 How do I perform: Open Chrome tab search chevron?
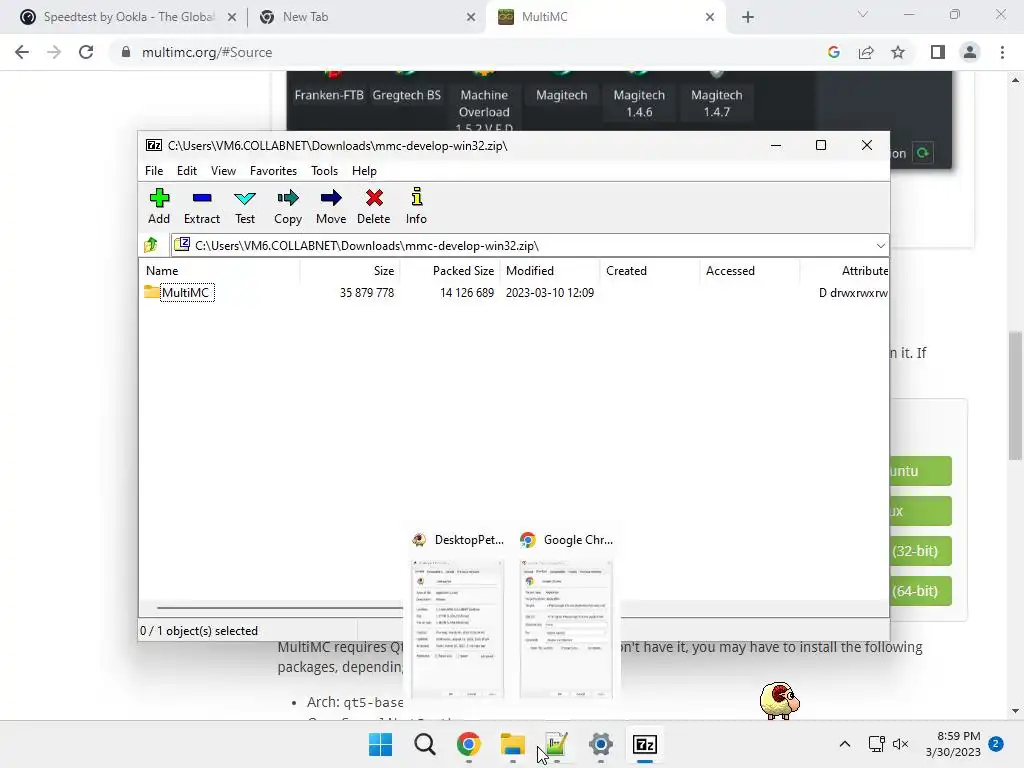(863, 14)
